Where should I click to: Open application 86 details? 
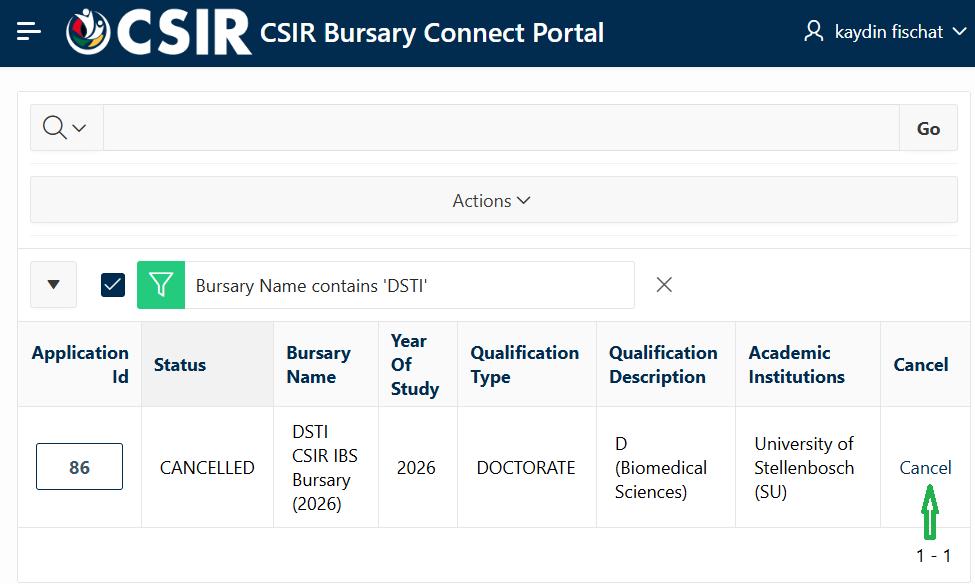(80, 466)
